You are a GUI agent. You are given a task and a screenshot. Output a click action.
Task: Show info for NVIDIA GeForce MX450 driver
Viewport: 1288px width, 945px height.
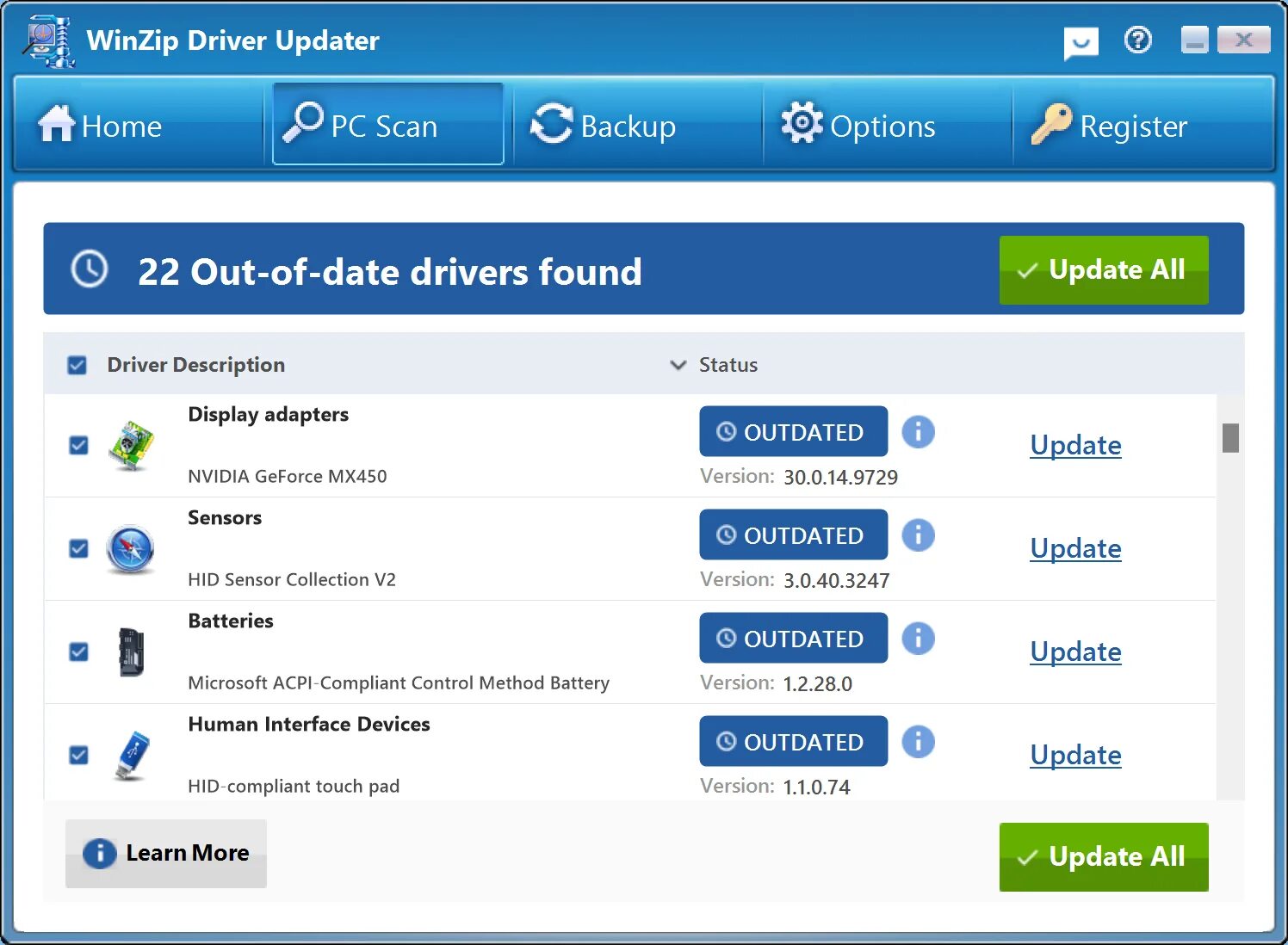click(x=918, y=431)
